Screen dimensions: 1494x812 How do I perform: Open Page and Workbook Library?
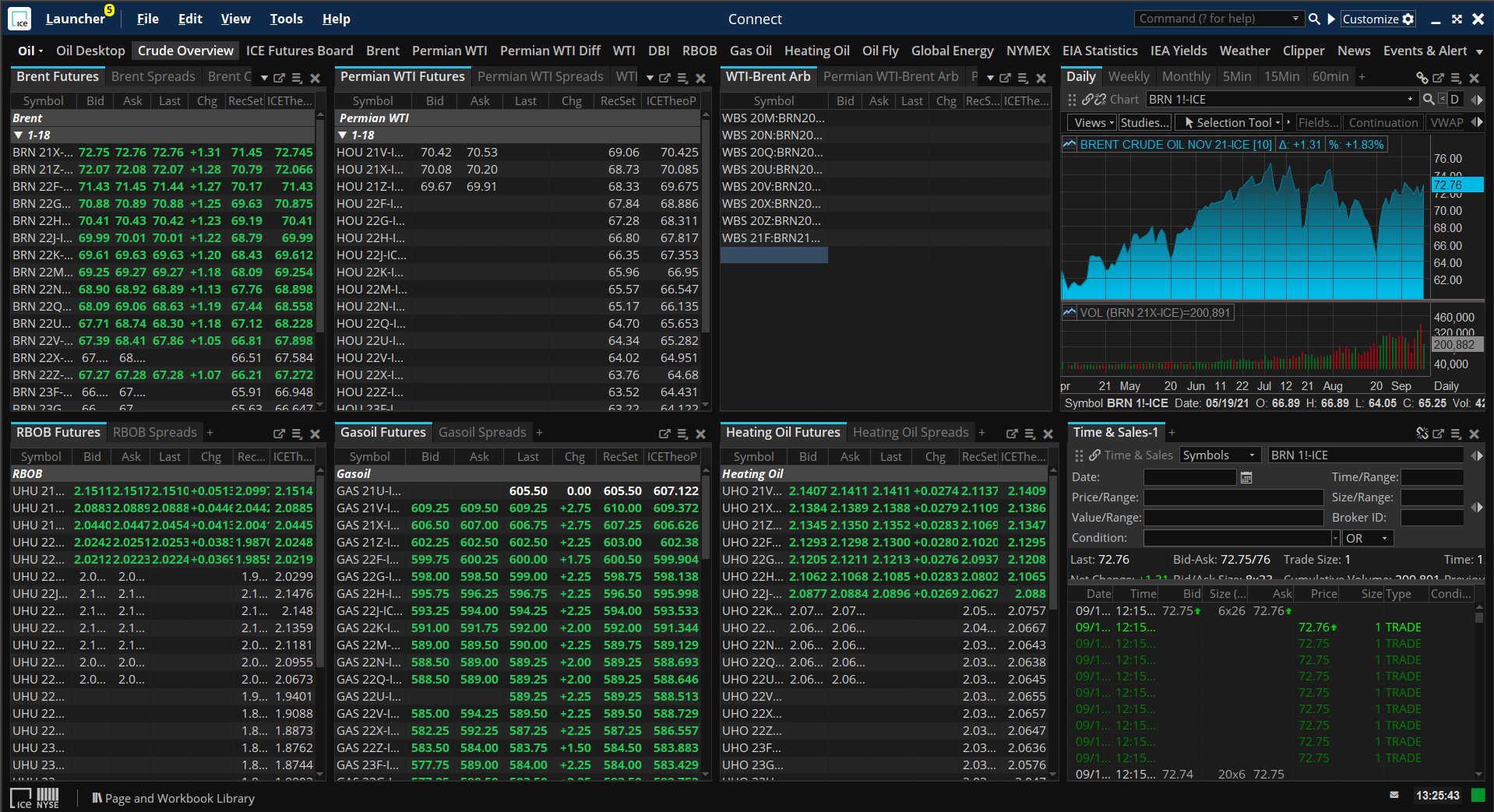tap(173, 798)
